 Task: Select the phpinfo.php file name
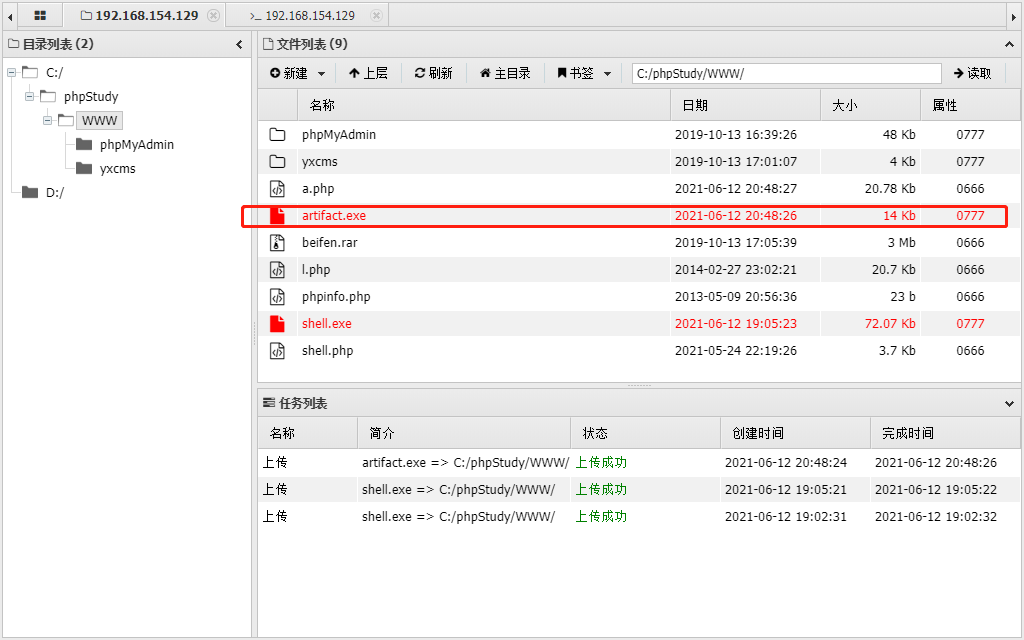click(x=336, y=296)
